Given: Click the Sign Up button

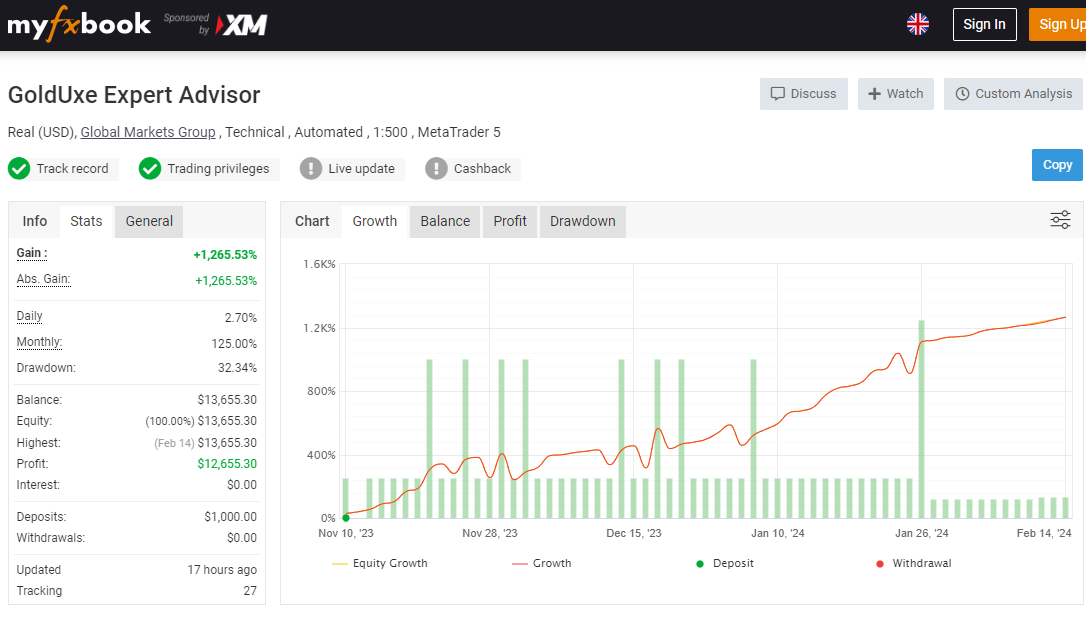Looking at the screenshot, I should pos(1058,24).
